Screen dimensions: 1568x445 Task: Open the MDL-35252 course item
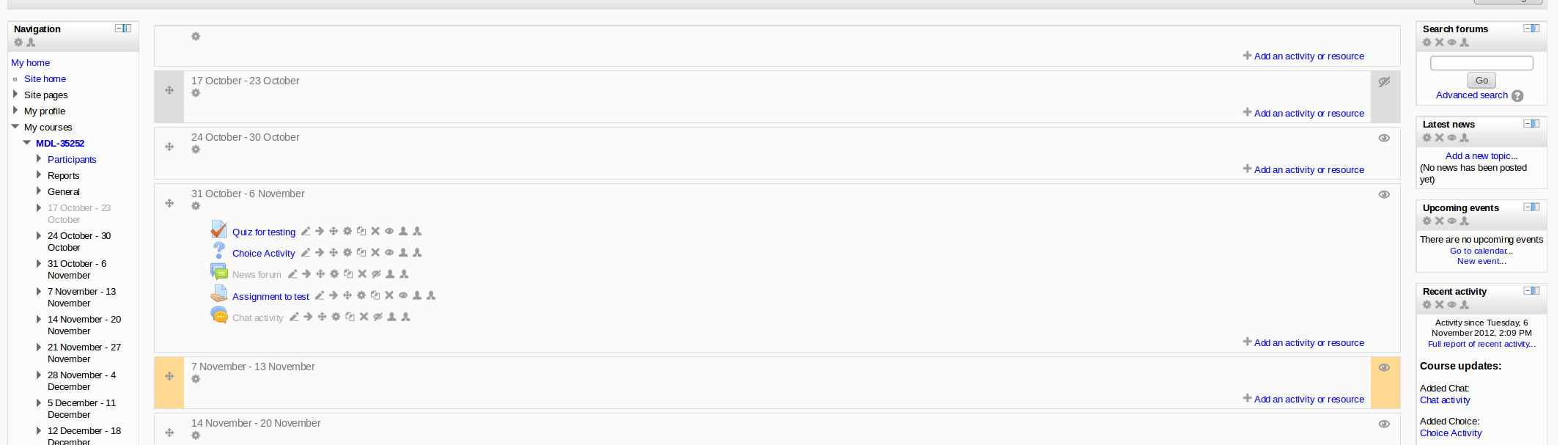(x=60, y=144)
